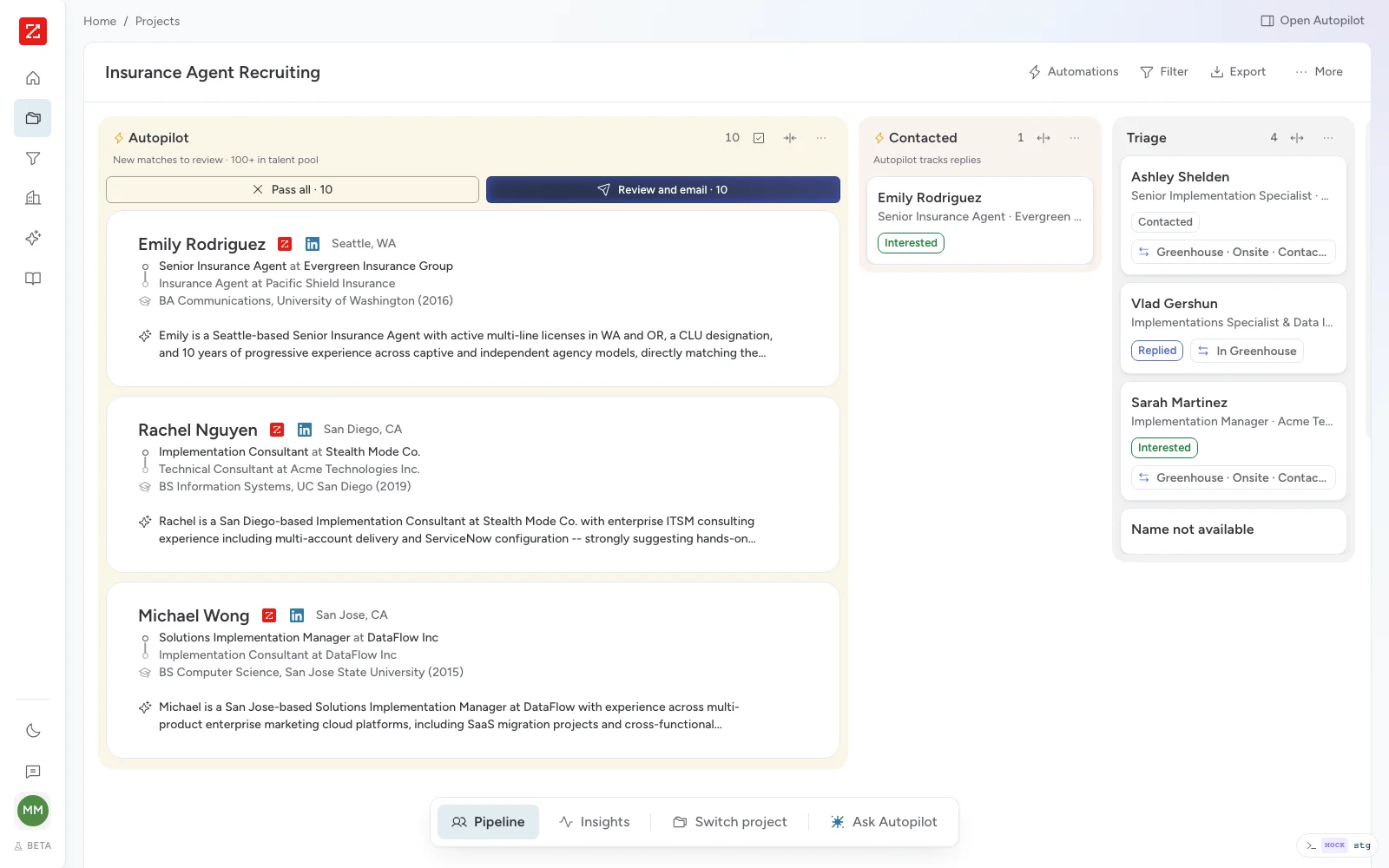
Task: Open Autopilot column more options
Action: [x=821, y=138]
